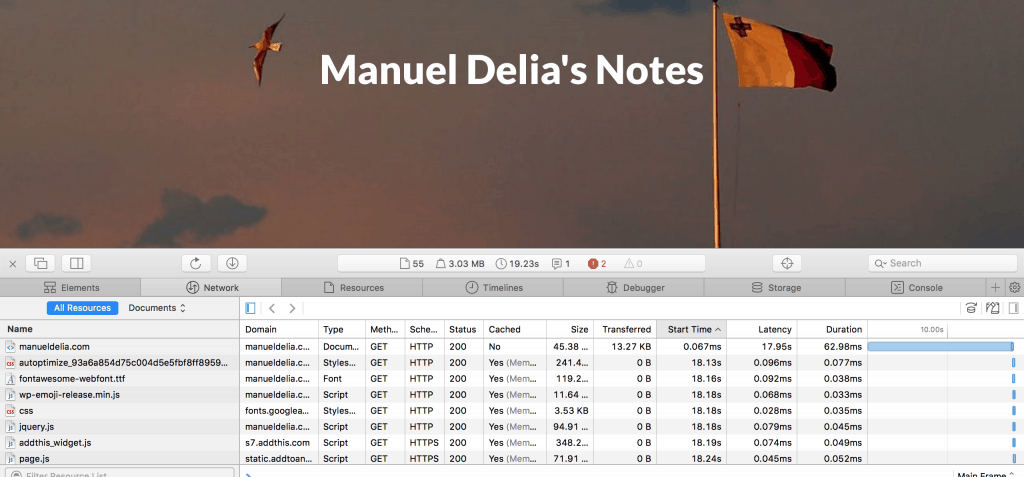Click the clear network items trash icon
1024x477 pixels.
tap(993, 308)
